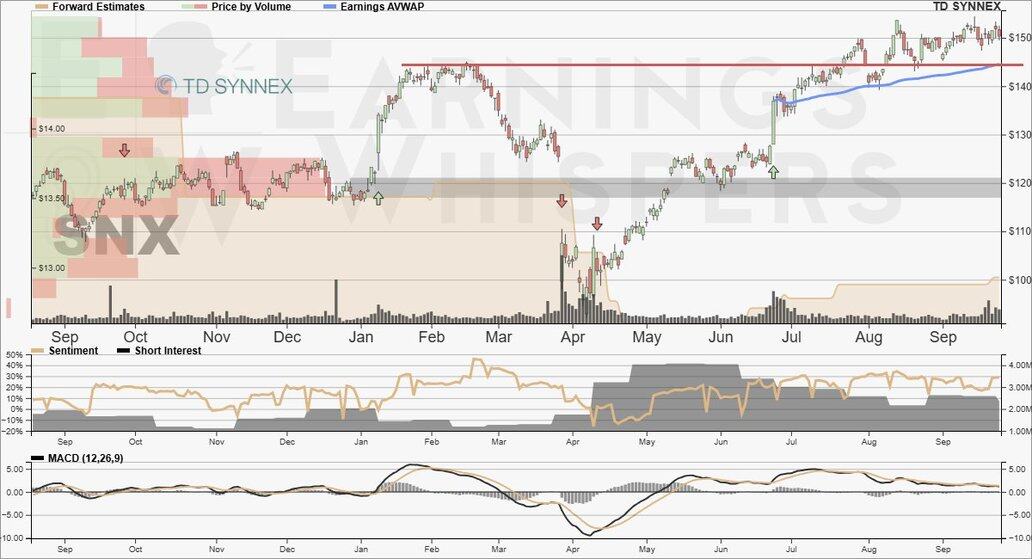Click the blue Earnings AVWAP line on chart
1032x559 pixels.
point(889,82)
